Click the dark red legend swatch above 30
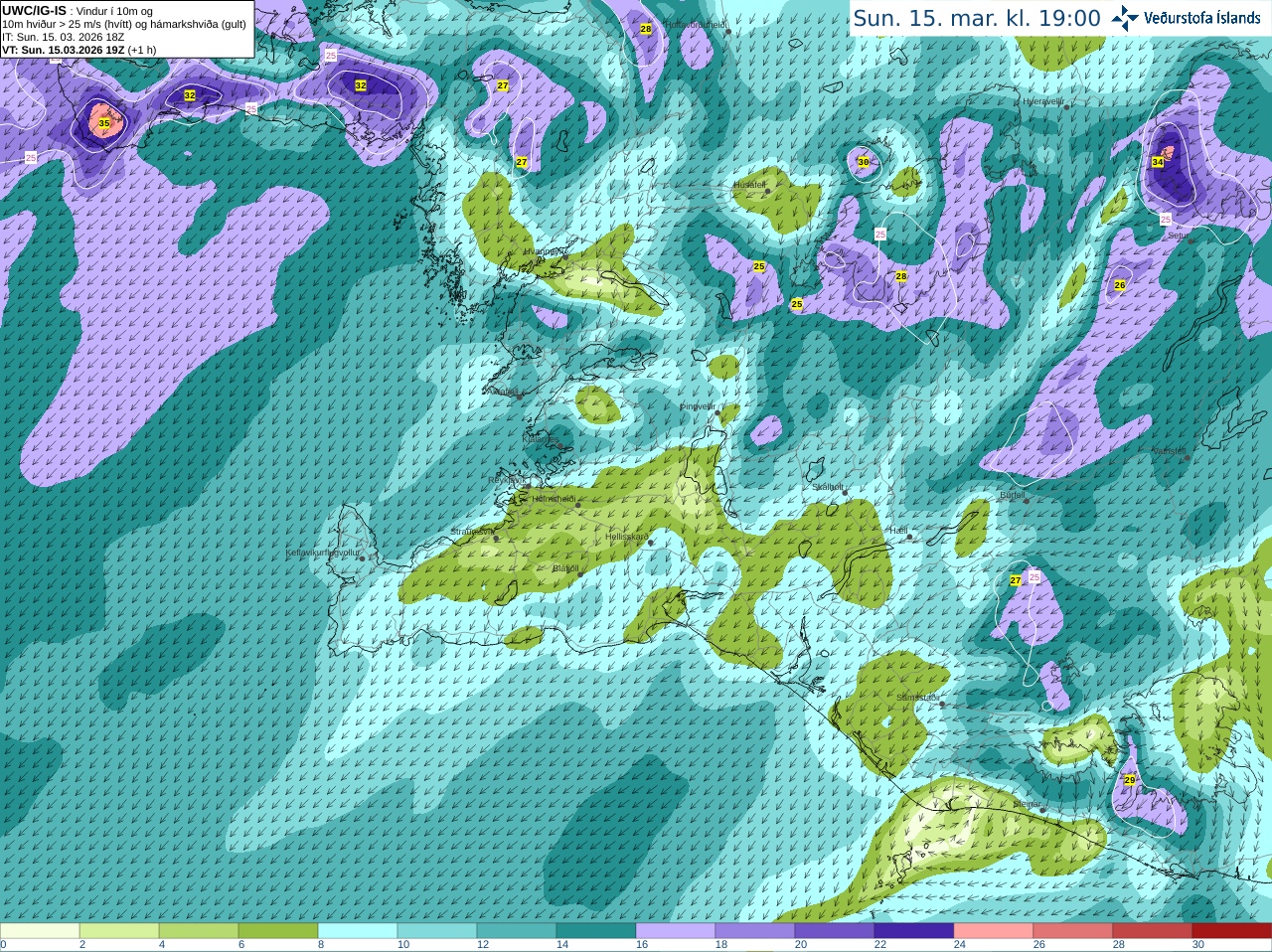 pyautogui.click(x=1232, y=931)
